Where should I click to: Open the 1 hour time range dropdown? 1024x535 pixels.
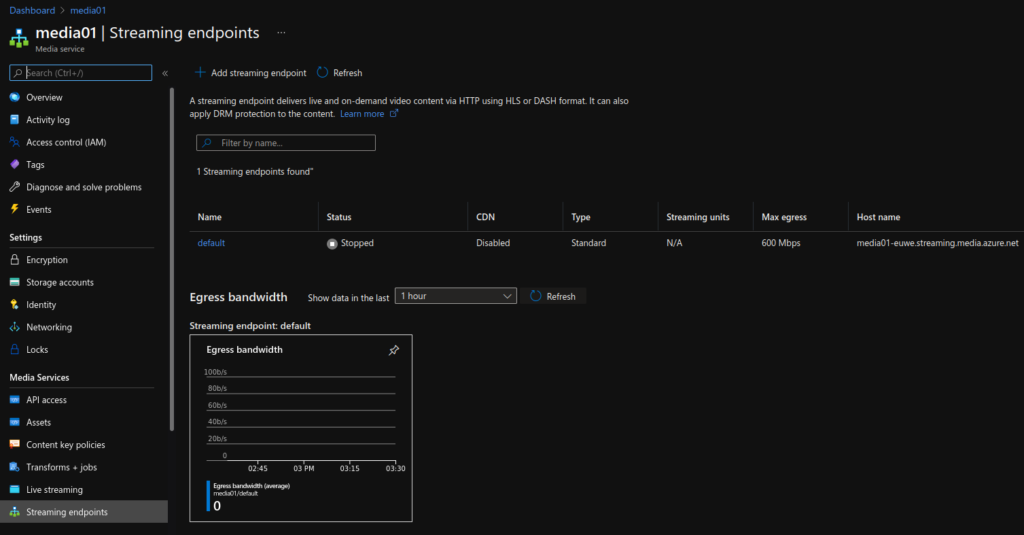point(456,296)
